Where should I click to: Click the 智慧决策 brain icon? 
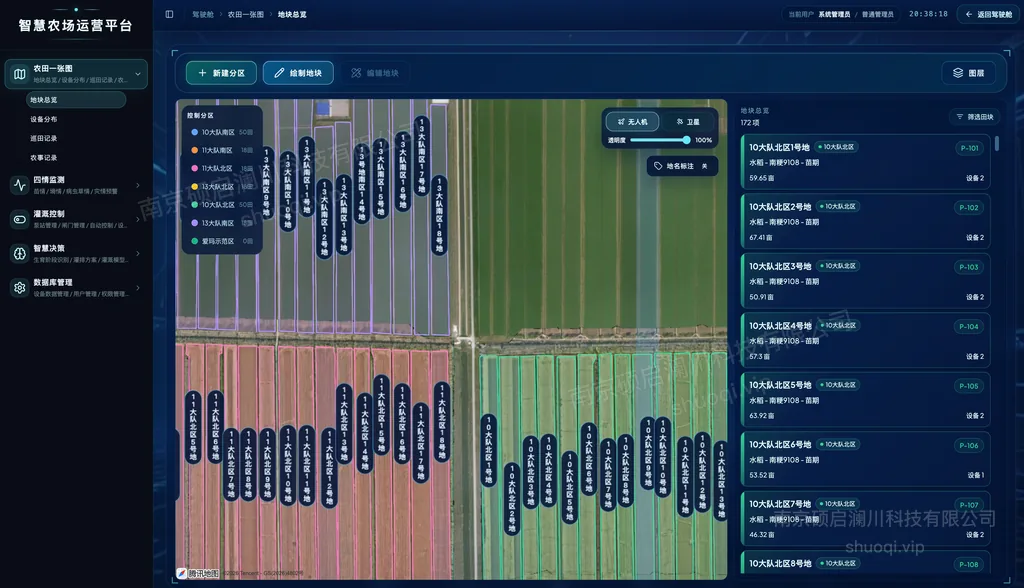click(x=20, y=253)
